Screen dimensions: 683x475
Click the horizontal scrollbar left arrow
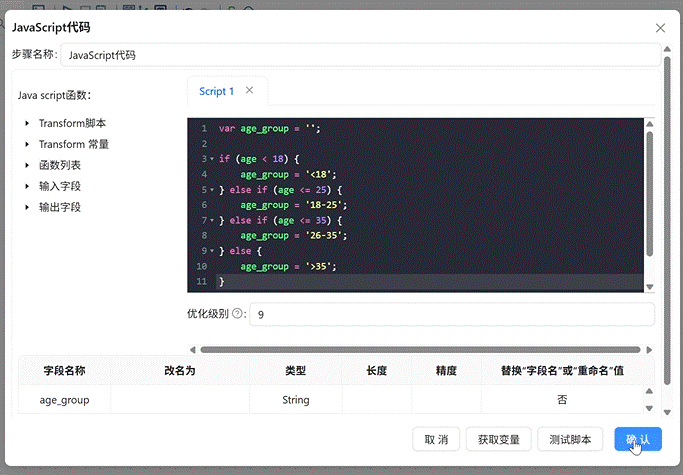[193, 349]
